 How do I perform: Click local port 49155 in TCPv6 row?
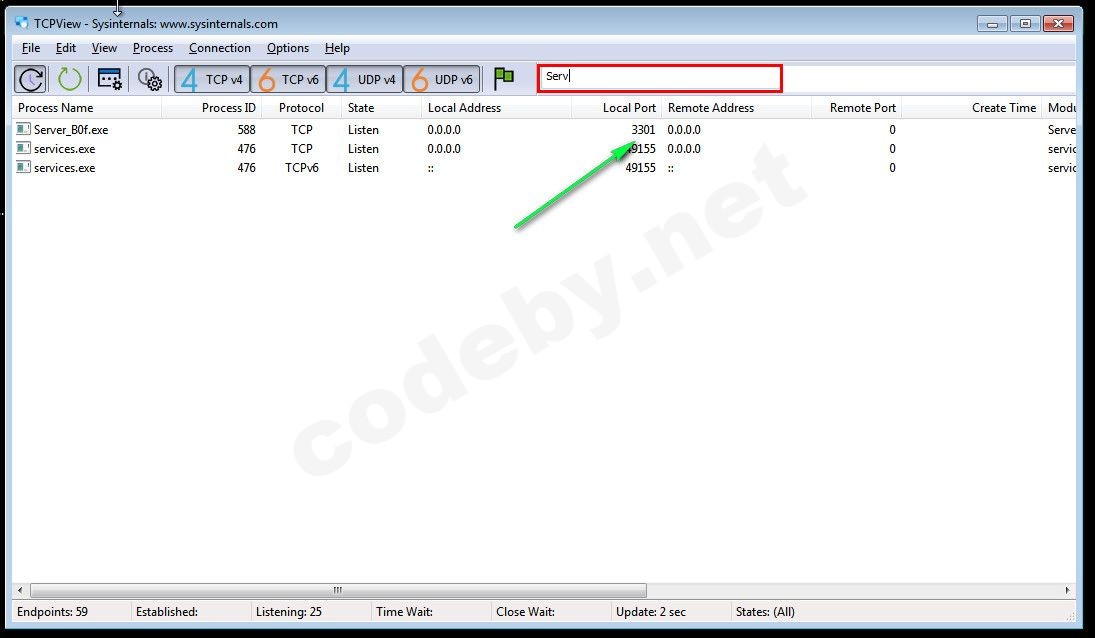tap(640, 168)
